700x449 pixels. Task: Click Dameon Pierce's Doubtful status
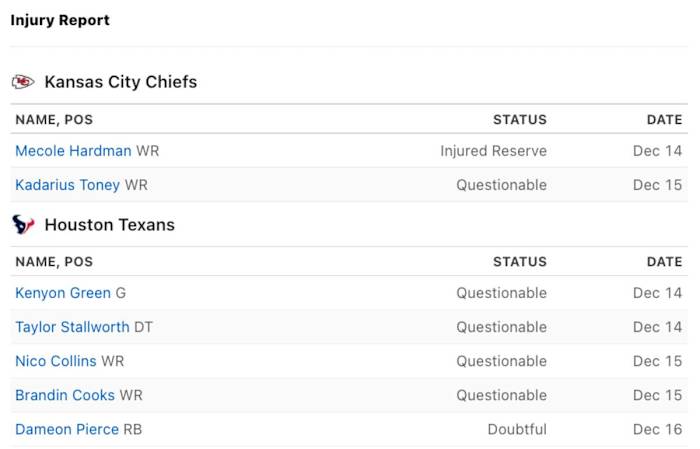[517, 429]
